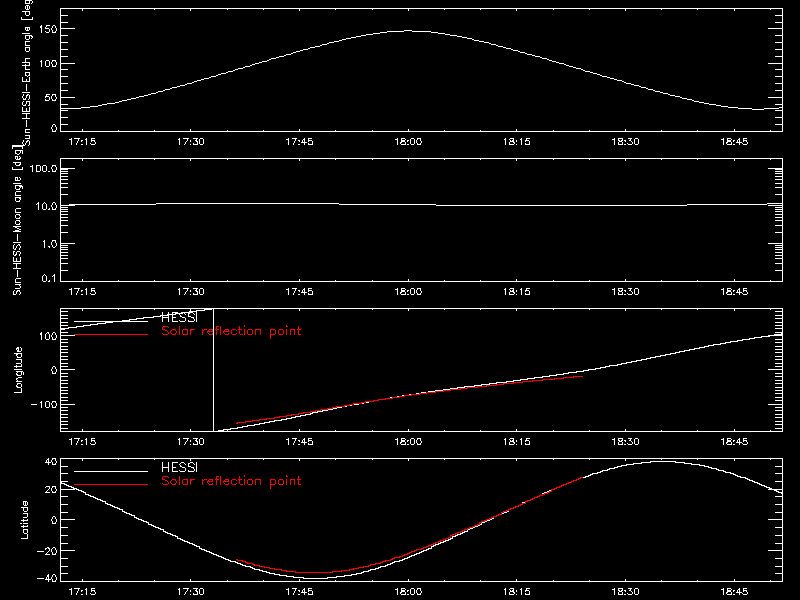Click the 1.0 tick on Moon angle axis
This screenshot has height=600, width=800.
pyautogui.click(x=49, y=244)
